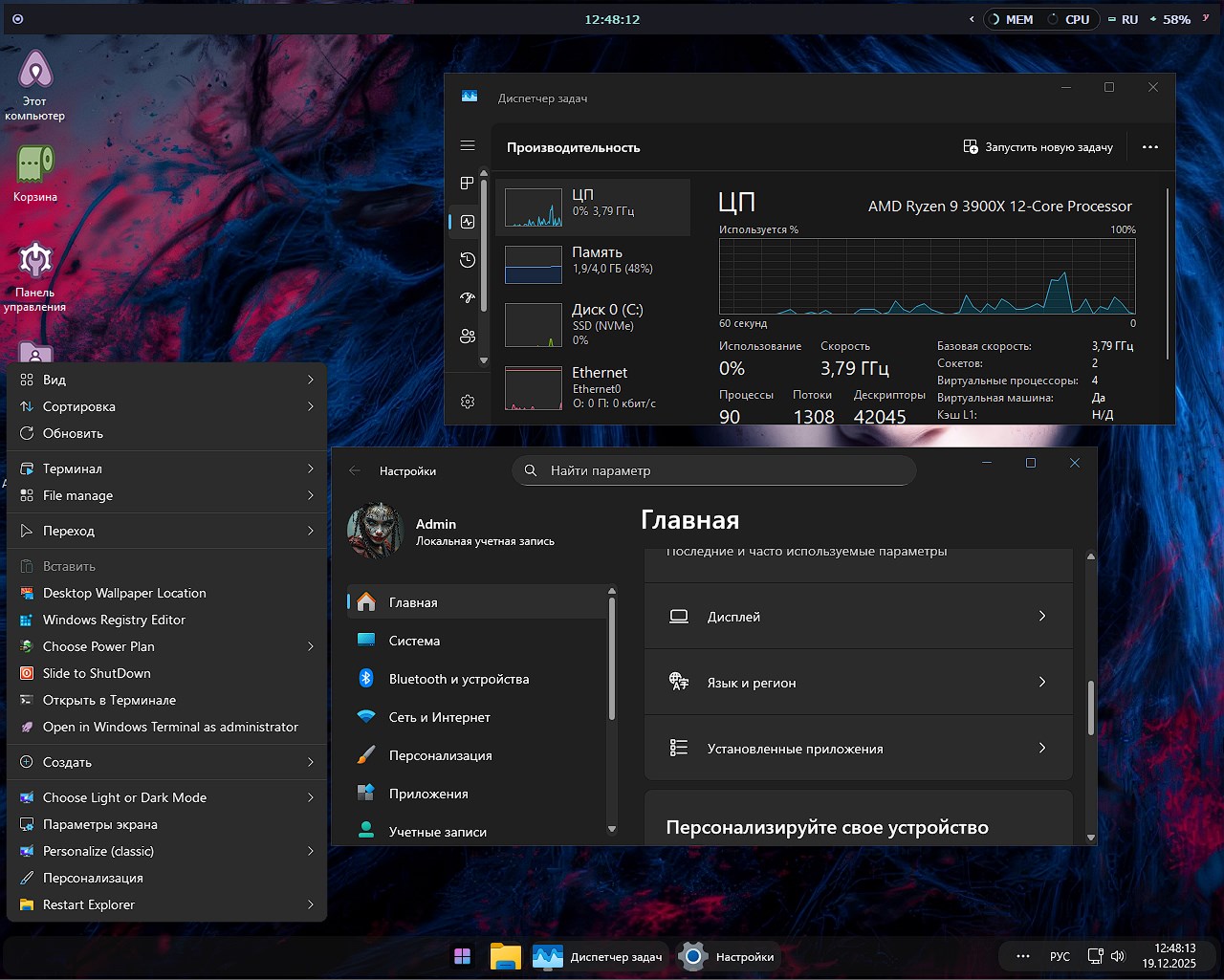Open Персонализация in Settings sidebar
Screen dimensions: 1224x980
(x=440, y=755)
